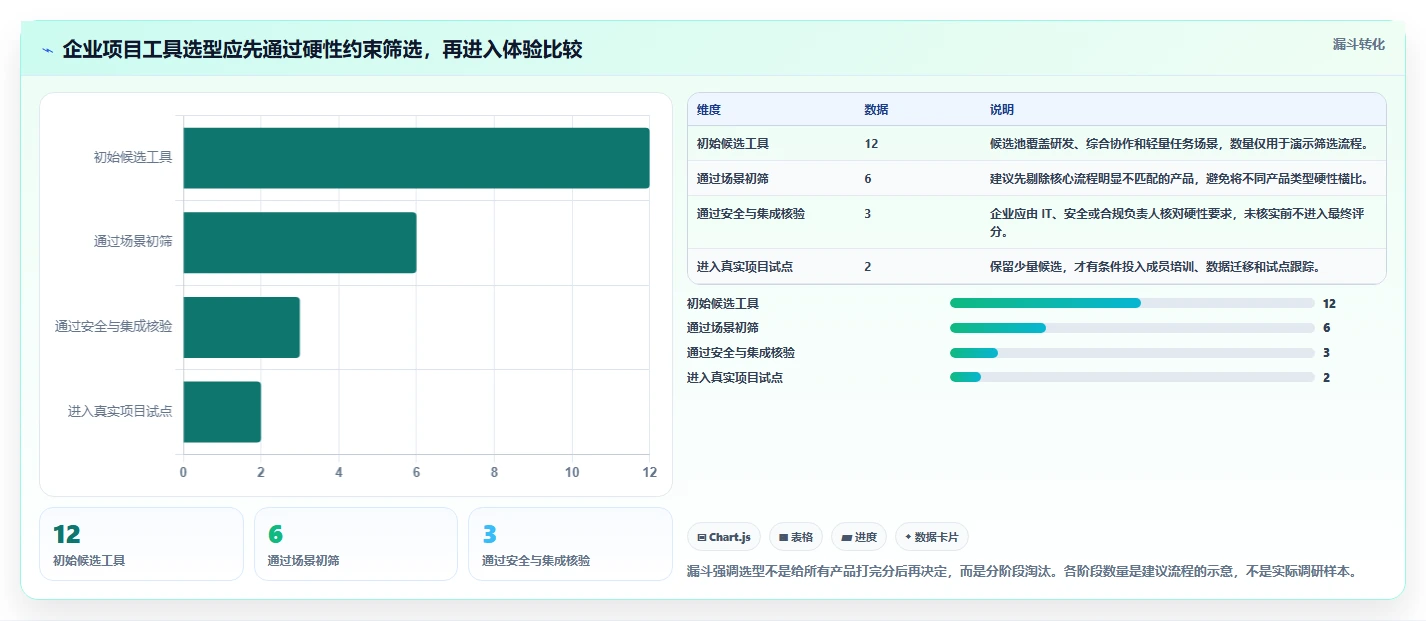Click the description starting with 候选池覆盖研发
Viewport: 1426px width, 621px height.
tap(1179, 144)
